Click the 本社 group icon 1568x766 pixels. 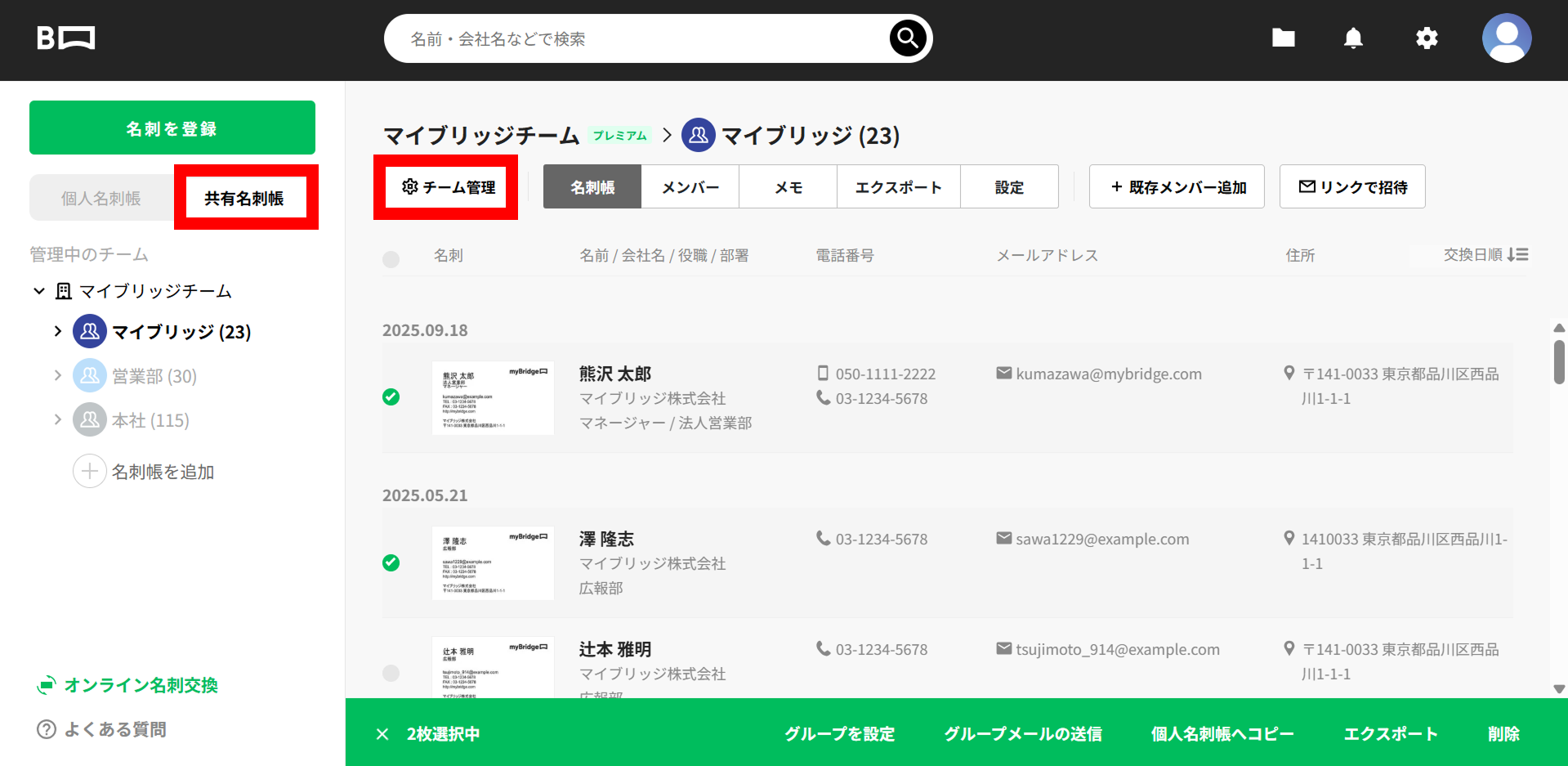pyautogui.click(x=90, y=419)
